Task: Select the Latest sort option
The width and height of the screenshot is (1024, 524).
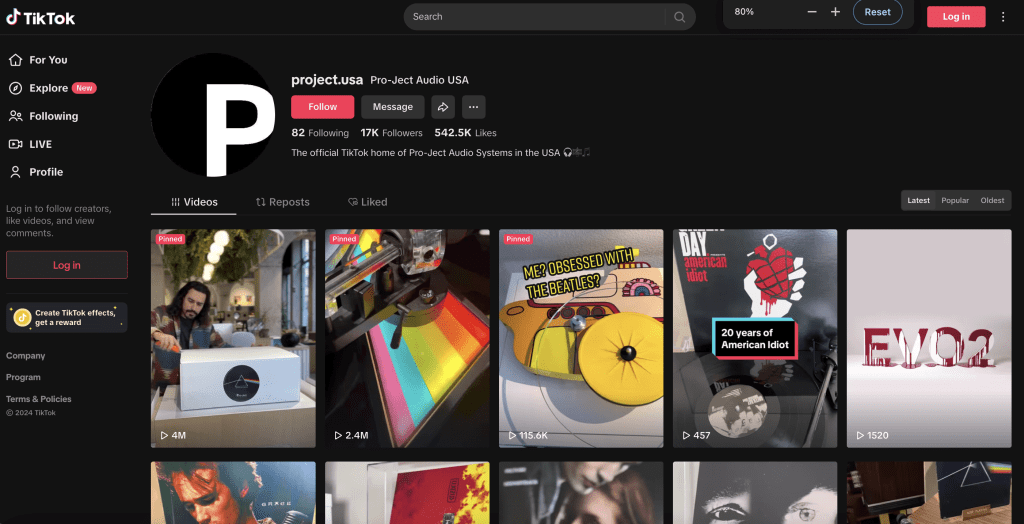Action: pyautogui.click(x=918, y=201)
